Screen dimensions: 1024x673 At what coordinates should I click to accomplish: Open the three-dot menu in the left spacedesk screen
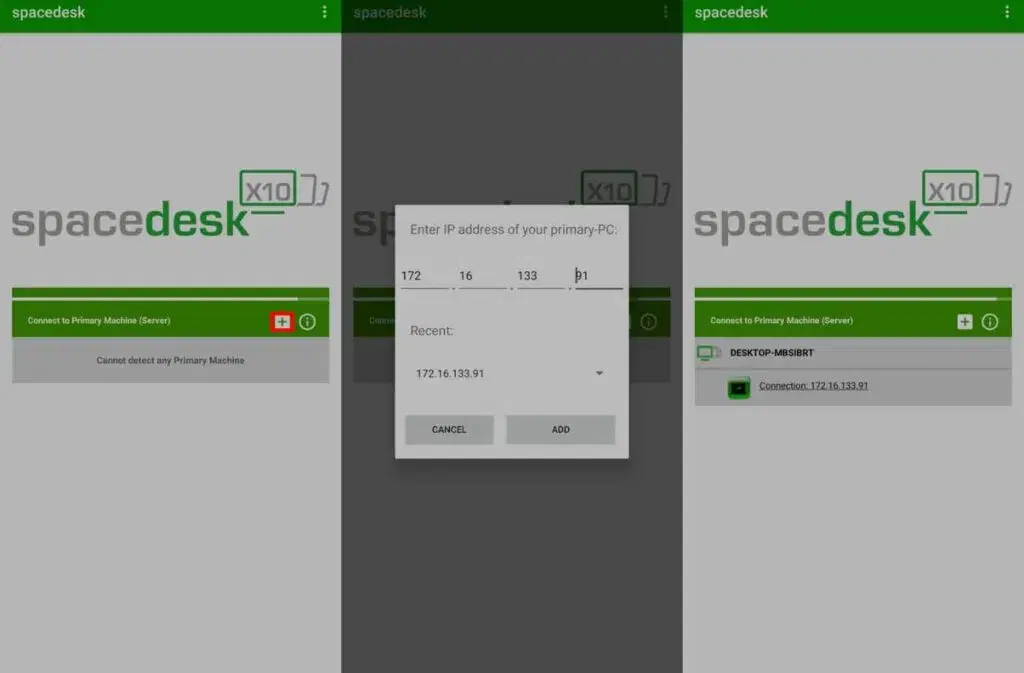[325, 12]
